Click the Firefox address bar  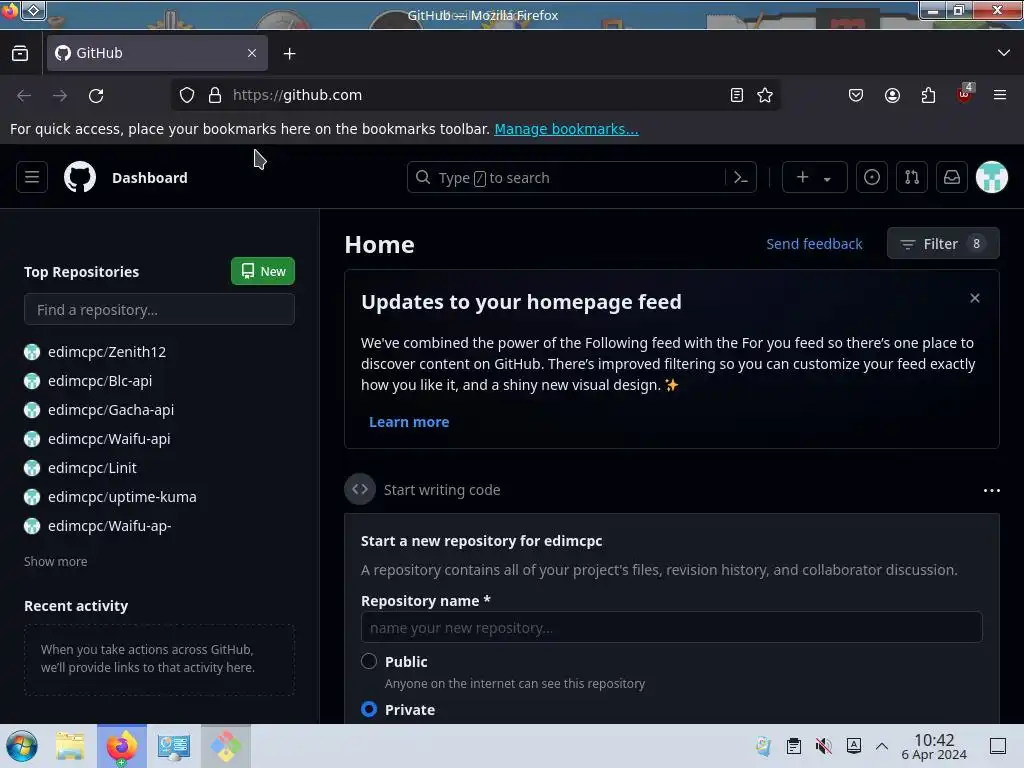(x=477, y=95)
